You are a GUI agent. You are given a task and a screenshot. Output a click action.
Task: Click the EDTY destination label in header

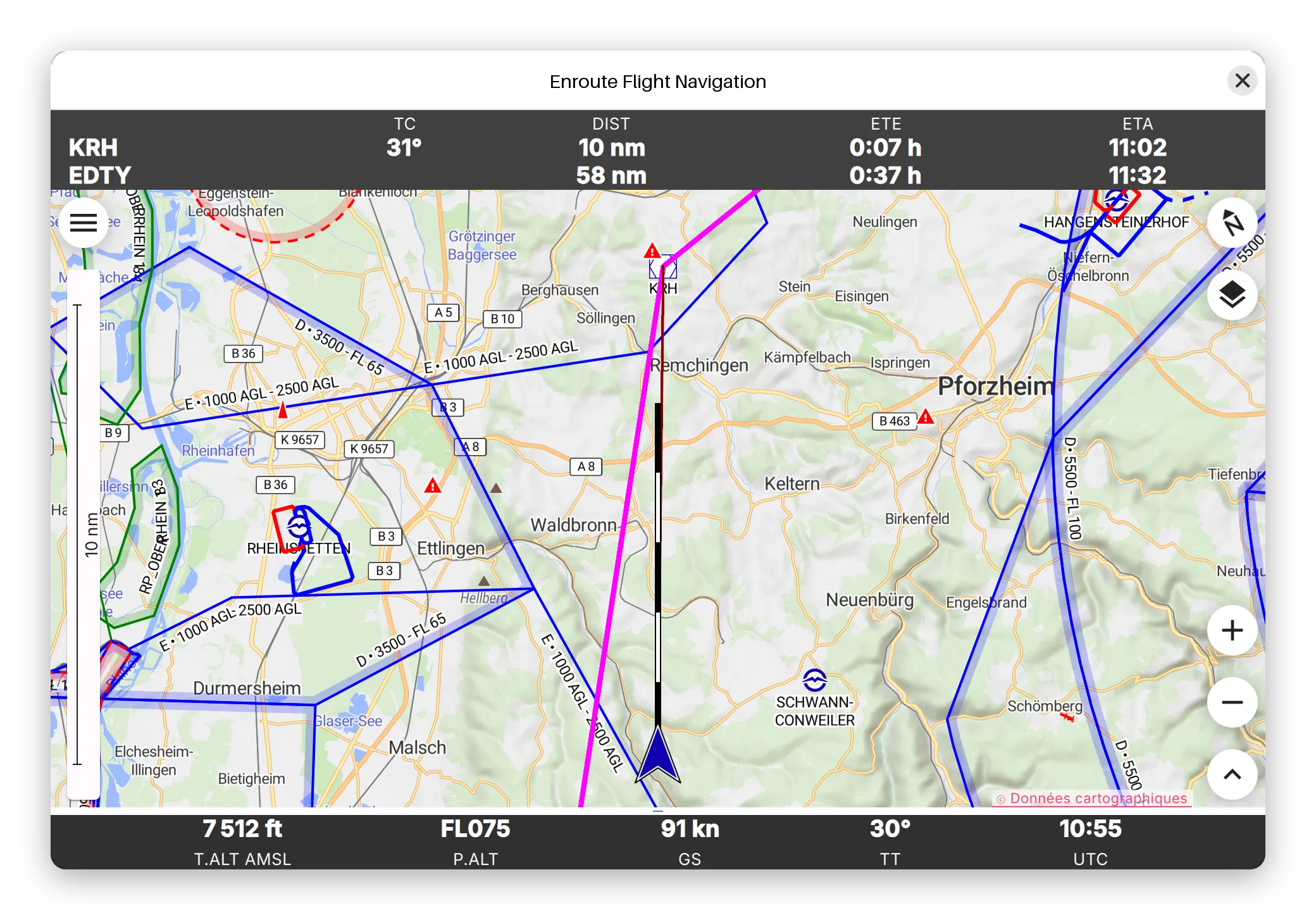point(99,175)
